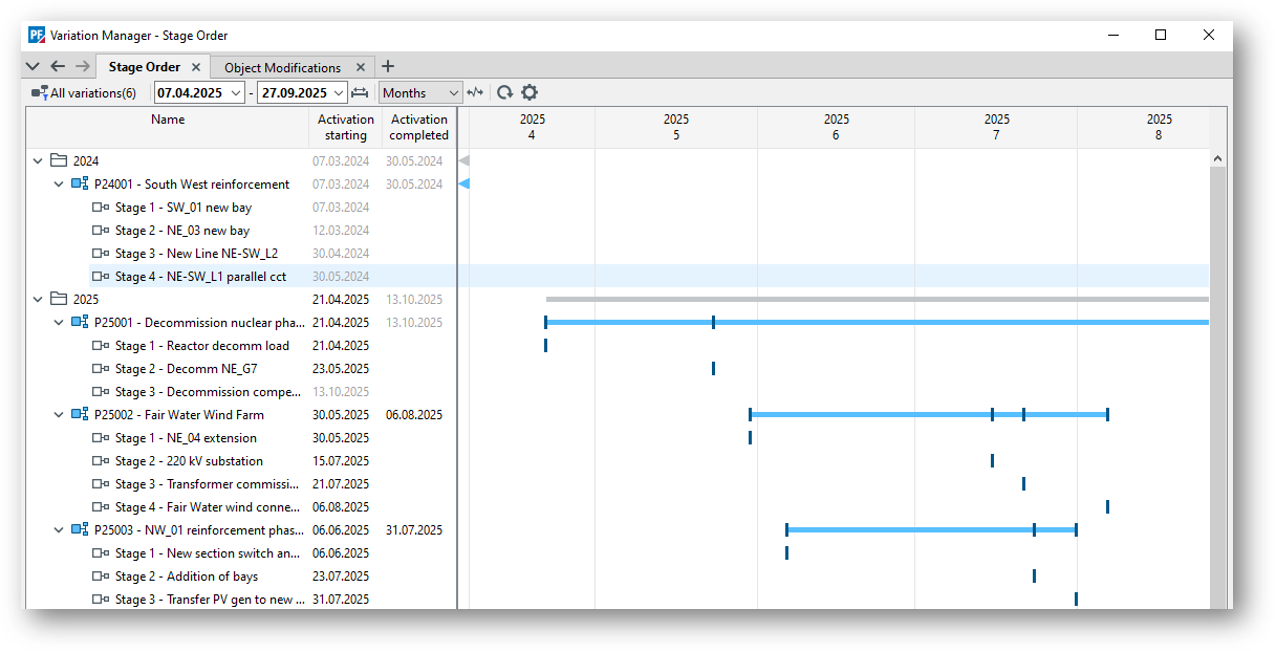The width and height of the screenshot is (1275, 651).
Task: Click the P25002 Fair Water variation icon
Action: (x=80, y=415)
